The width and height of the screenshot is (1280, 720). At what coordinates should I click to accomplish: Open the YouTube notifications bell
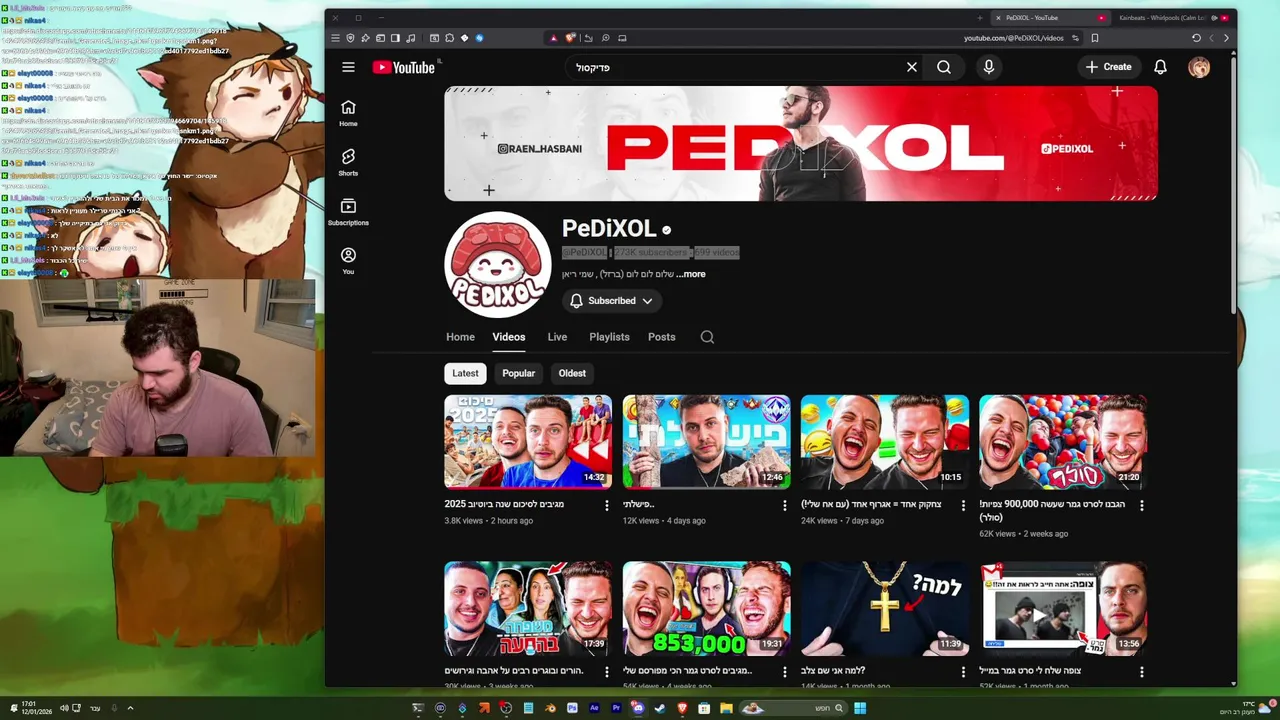[x=1160, y=67]
